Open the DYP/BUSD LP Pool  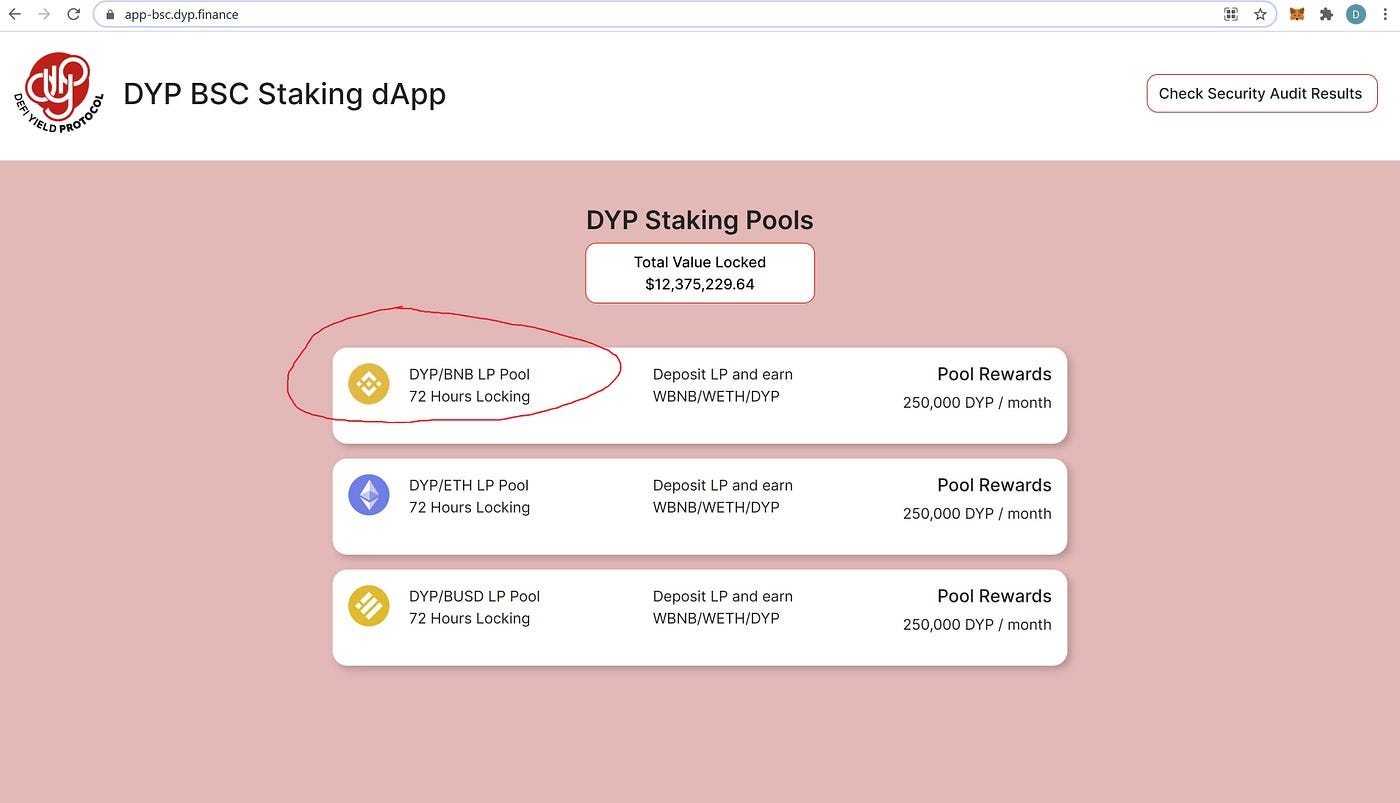pos(700,617)
